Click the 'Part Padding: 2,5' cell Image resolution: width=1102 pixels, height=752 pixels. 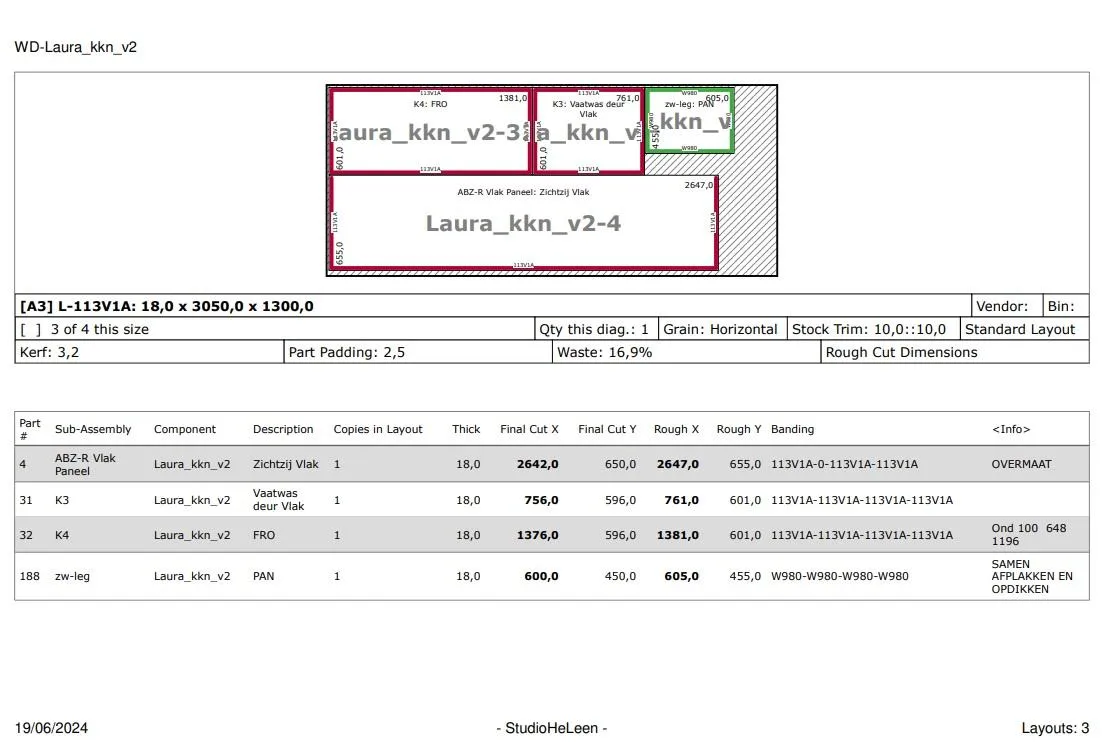pos(418,353)
